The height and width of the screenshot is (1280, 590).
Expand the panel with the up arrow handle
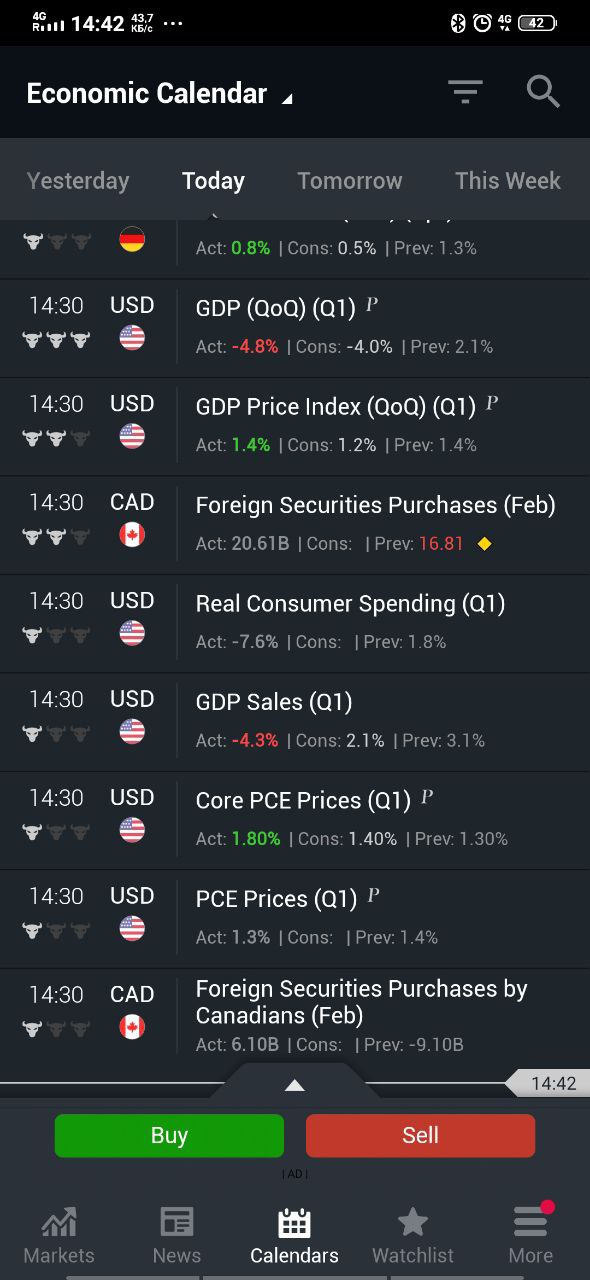tap(294, 1085)
